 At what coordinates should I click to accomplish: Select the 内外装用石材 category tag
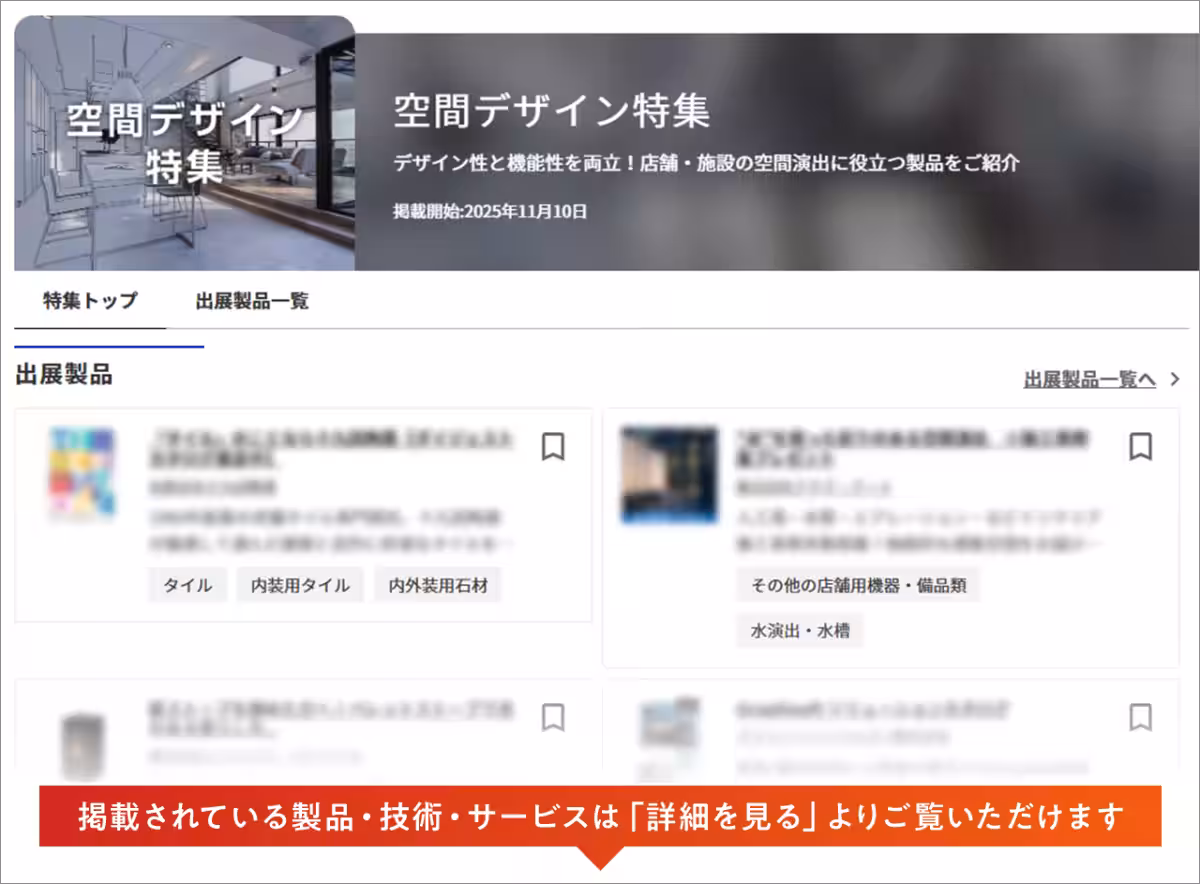tap(437, 585)
